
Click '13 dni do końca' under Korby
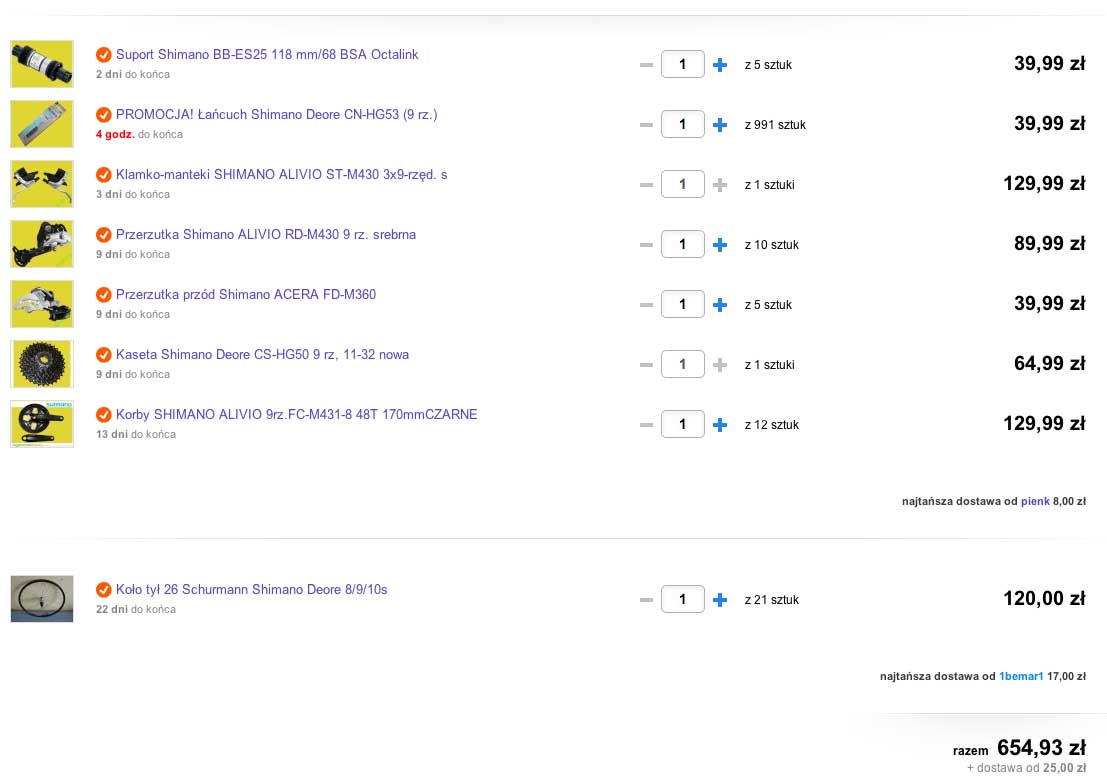pyautogui.click(x=136, y=434)
